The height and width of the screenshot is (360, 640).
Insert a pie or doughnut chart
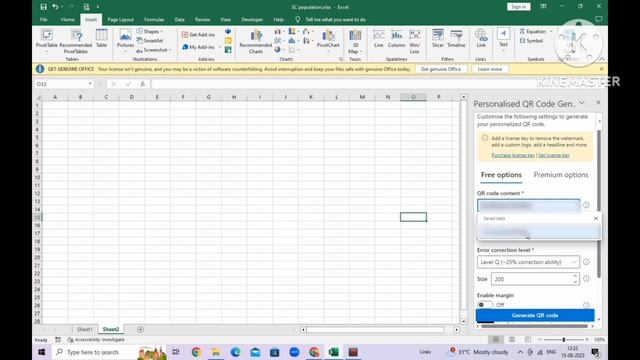[279, 50]
